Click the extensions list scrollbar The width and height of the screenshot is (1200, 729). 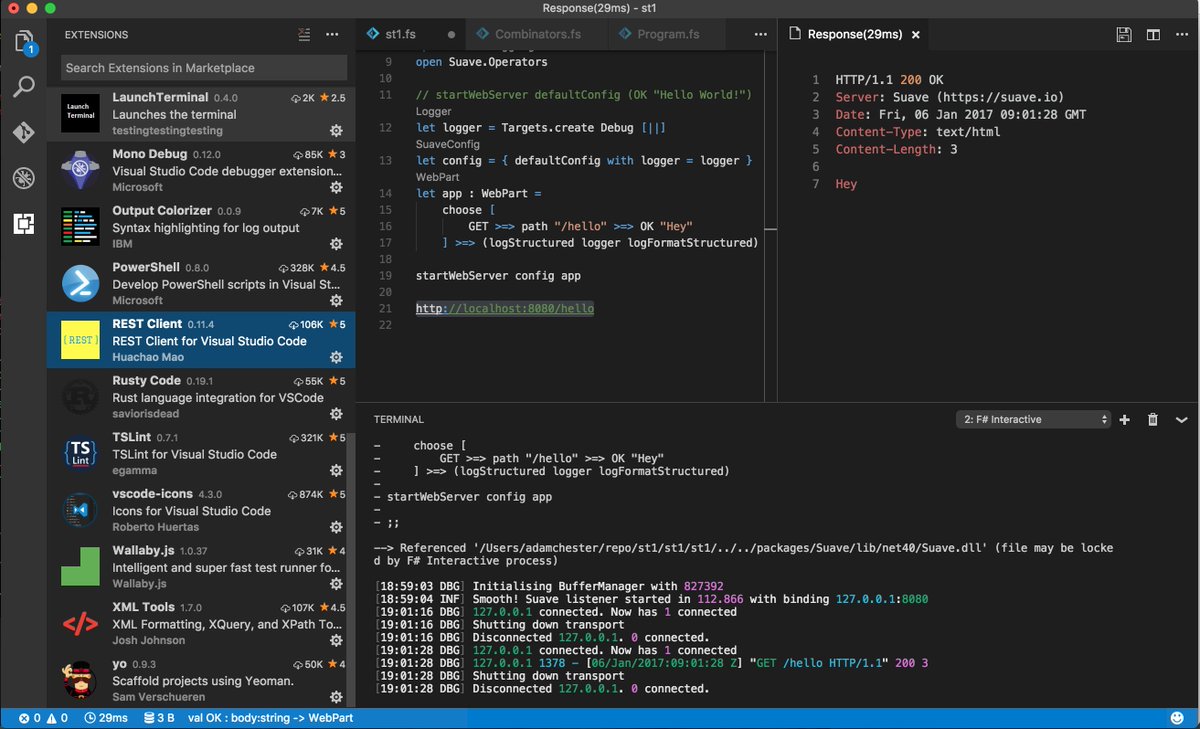350,570
